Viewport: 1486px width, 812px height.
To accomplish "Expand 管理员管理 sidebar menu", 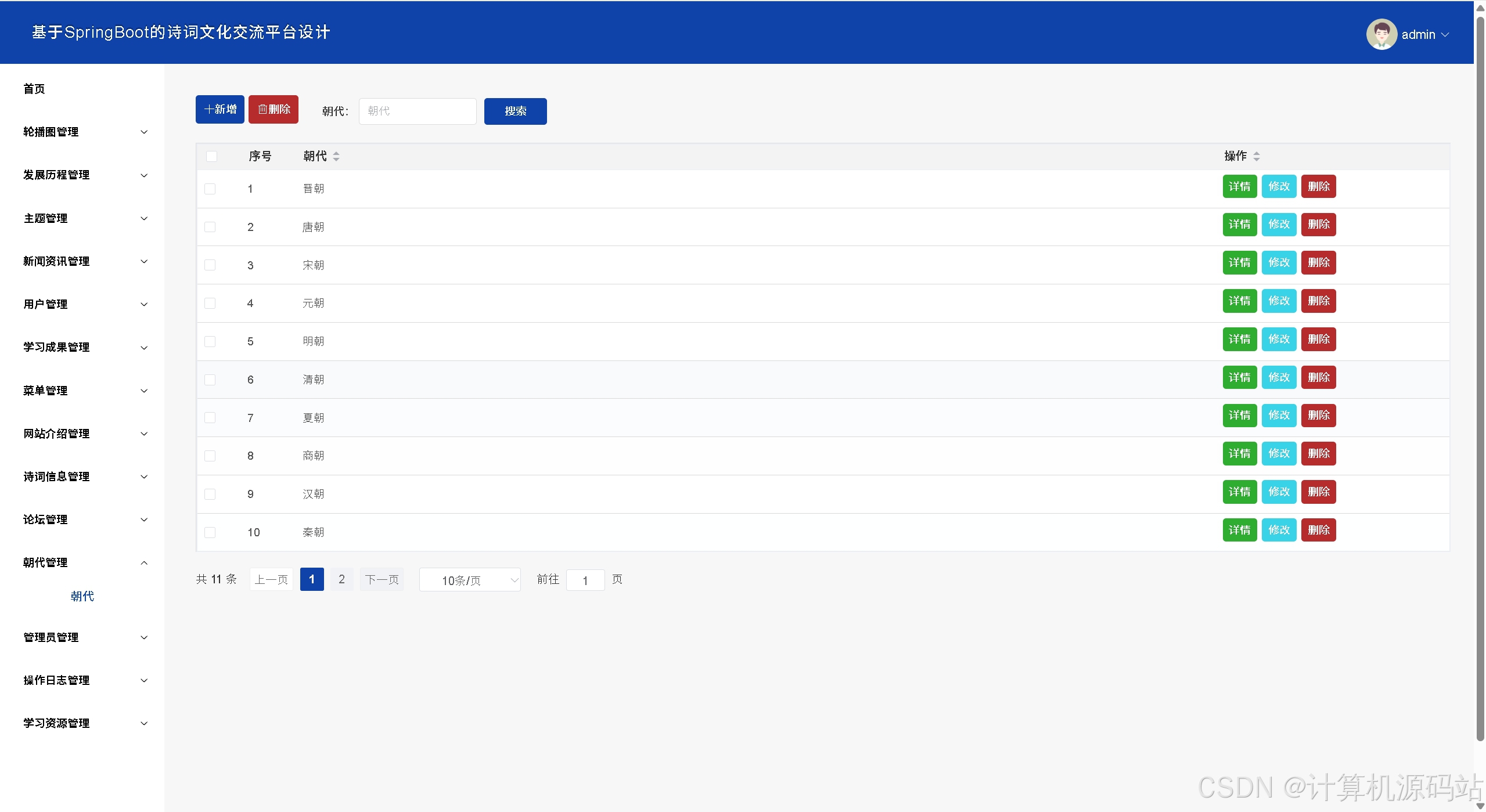I will pyautogui.click(x=82, y=637).
